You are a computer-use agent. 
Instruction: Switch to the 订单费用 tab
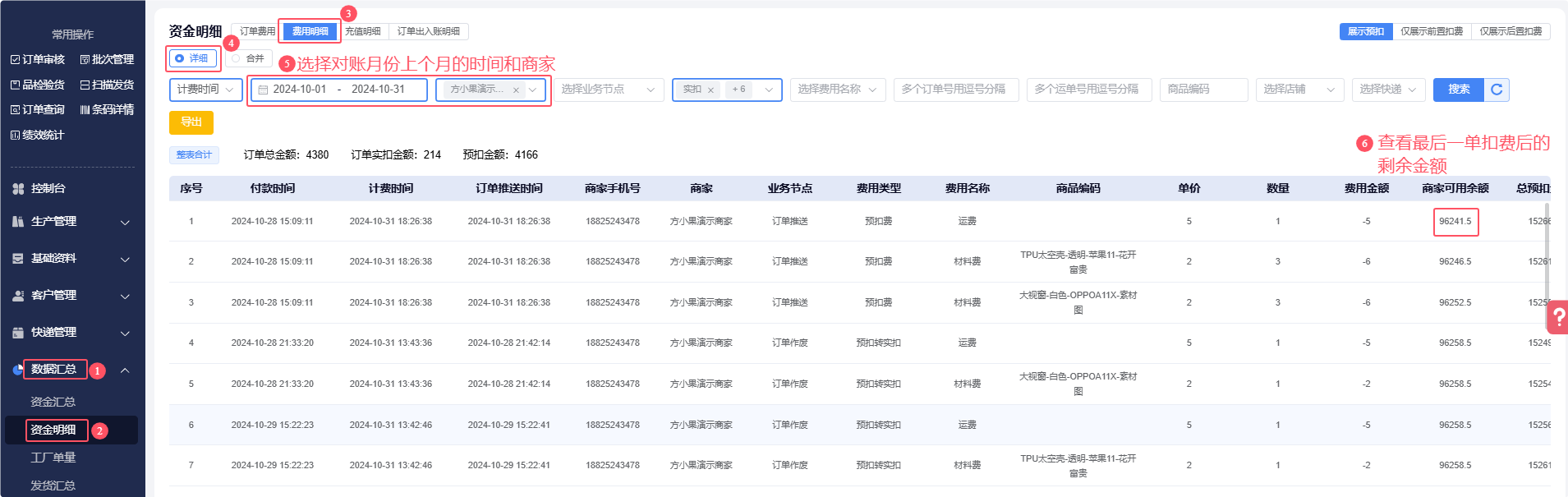tap(257, 31)
